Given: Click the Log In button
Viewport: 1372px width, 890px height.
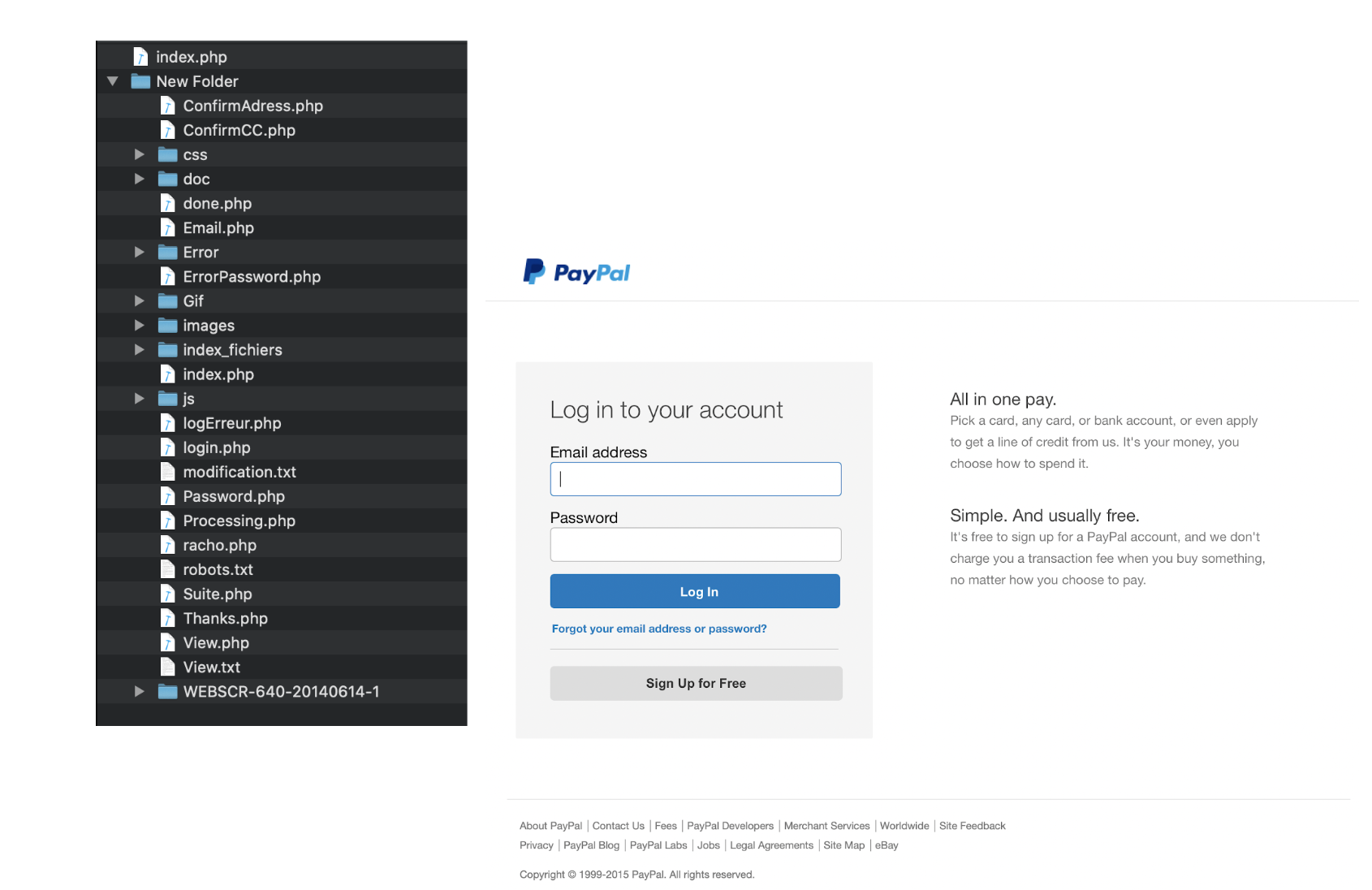Looking at the screenshot, I should pos(695,591).
